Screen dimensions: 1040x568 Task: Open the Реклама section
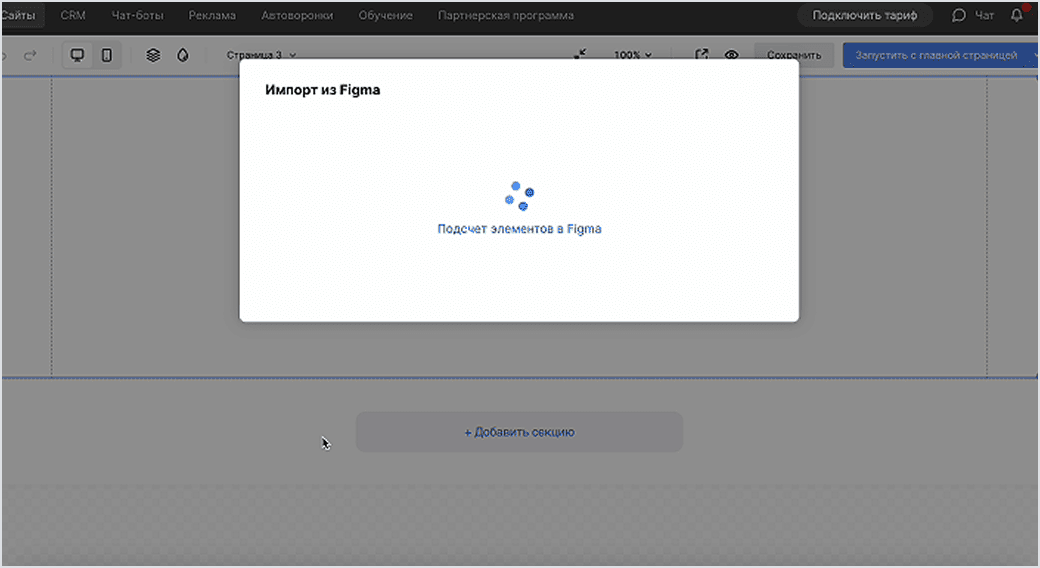pyautogui.click(x=212, y=15)
